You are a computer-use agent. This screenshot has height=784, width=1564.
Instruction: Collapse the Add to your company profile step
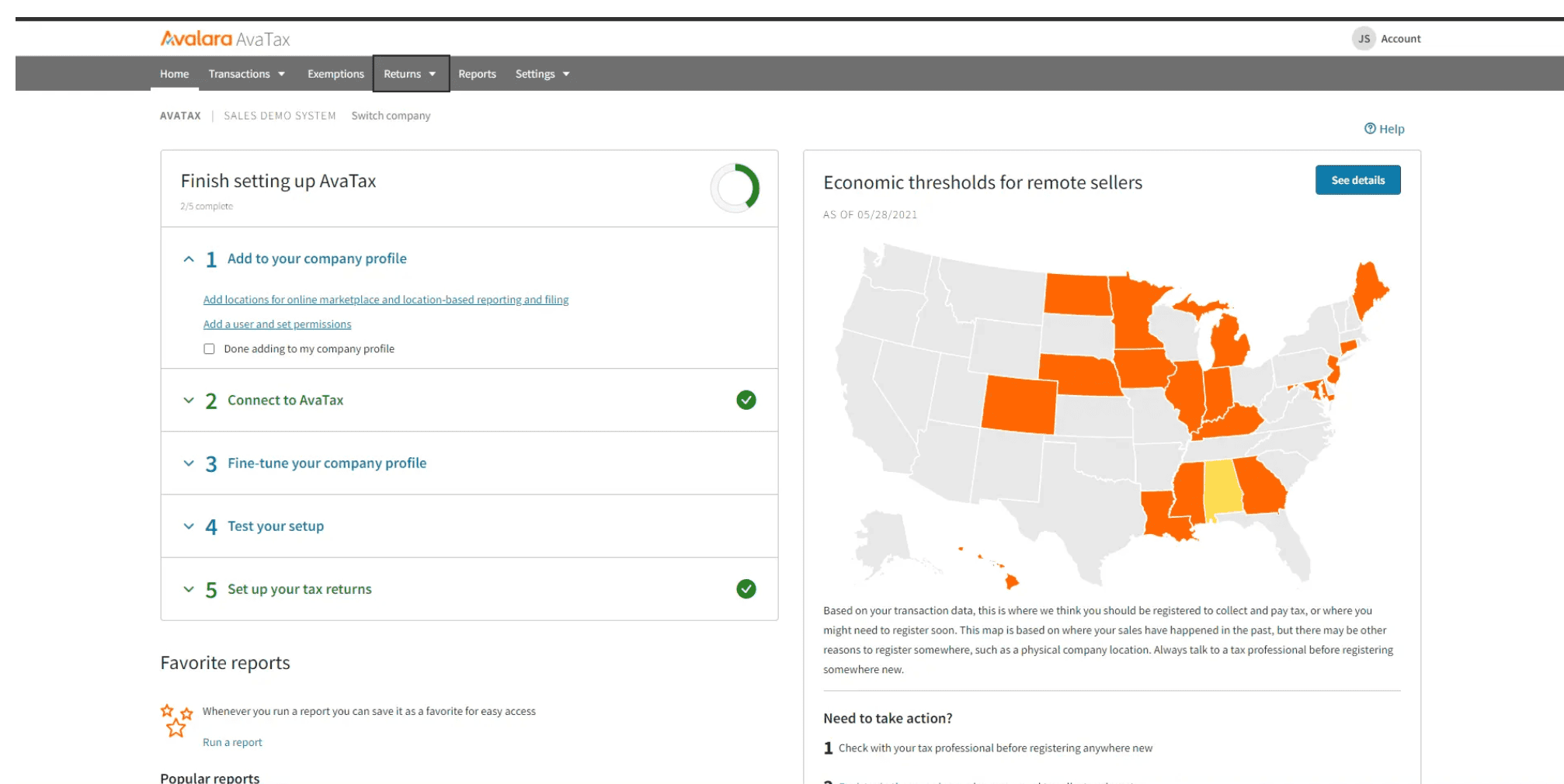(188, 258)
